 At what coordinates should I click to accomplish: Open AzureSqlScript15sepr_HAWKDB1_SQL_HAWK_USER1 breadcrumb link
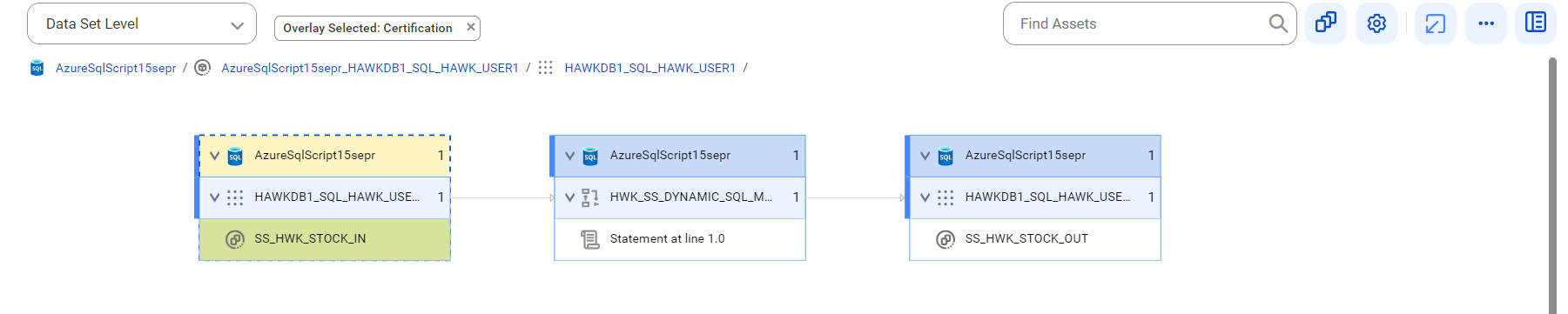370,68
